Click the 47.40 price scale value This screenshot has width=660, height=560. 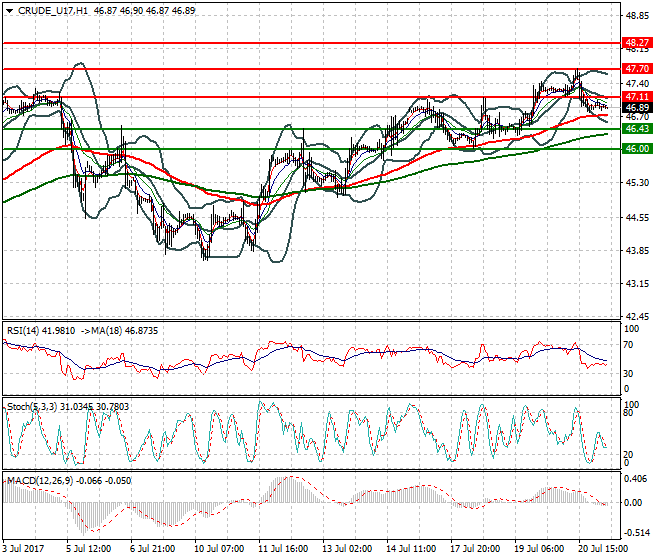point(637,83)
